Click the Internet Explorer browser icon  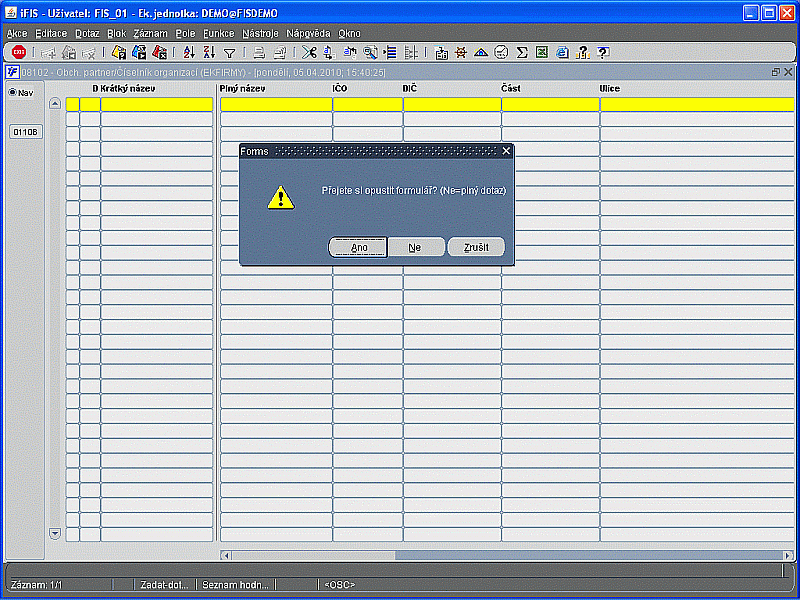[x=562, y=52]
